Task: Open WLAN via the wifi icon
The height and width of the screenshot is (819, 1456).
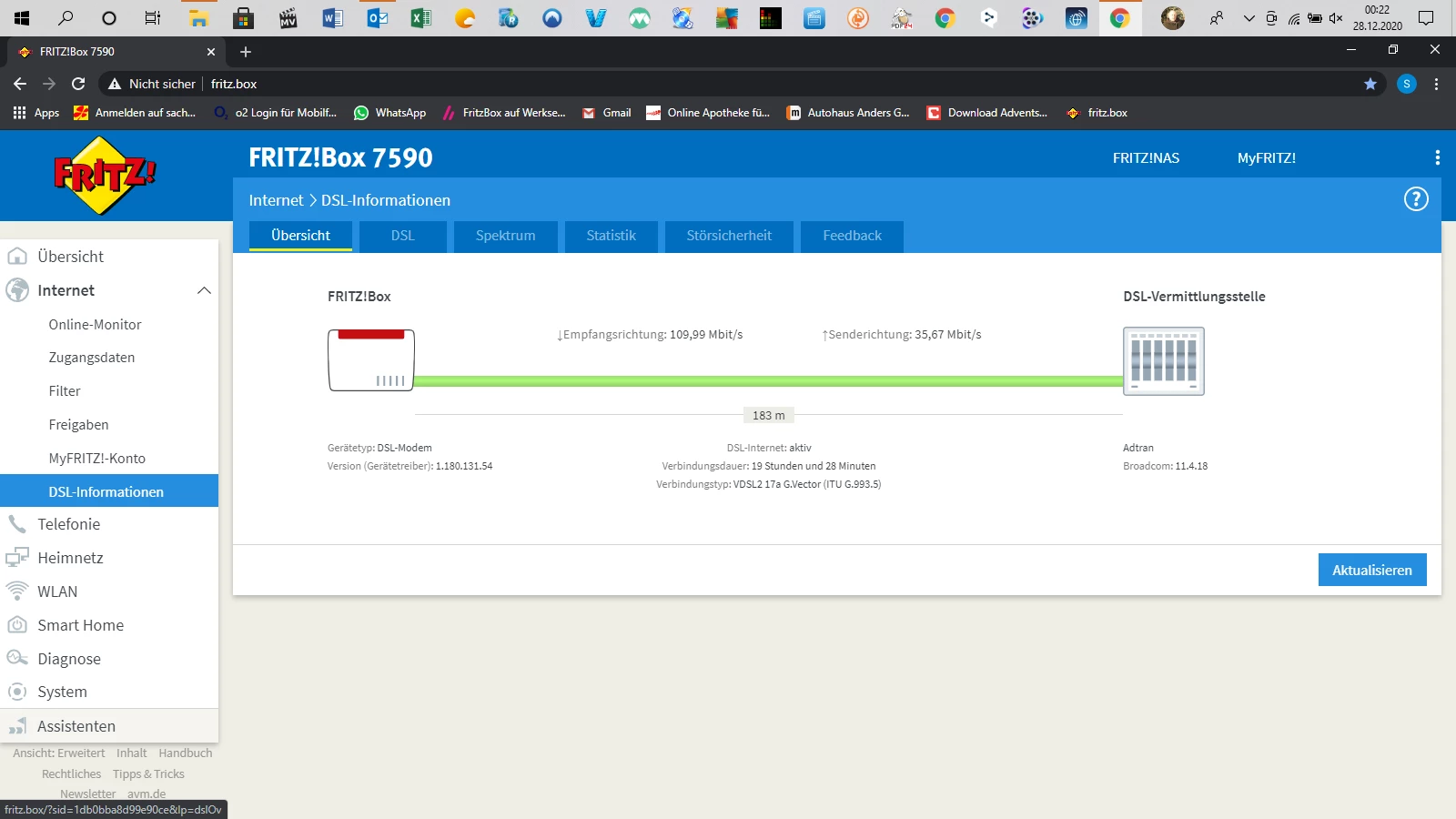Action: tap(17, 591)
